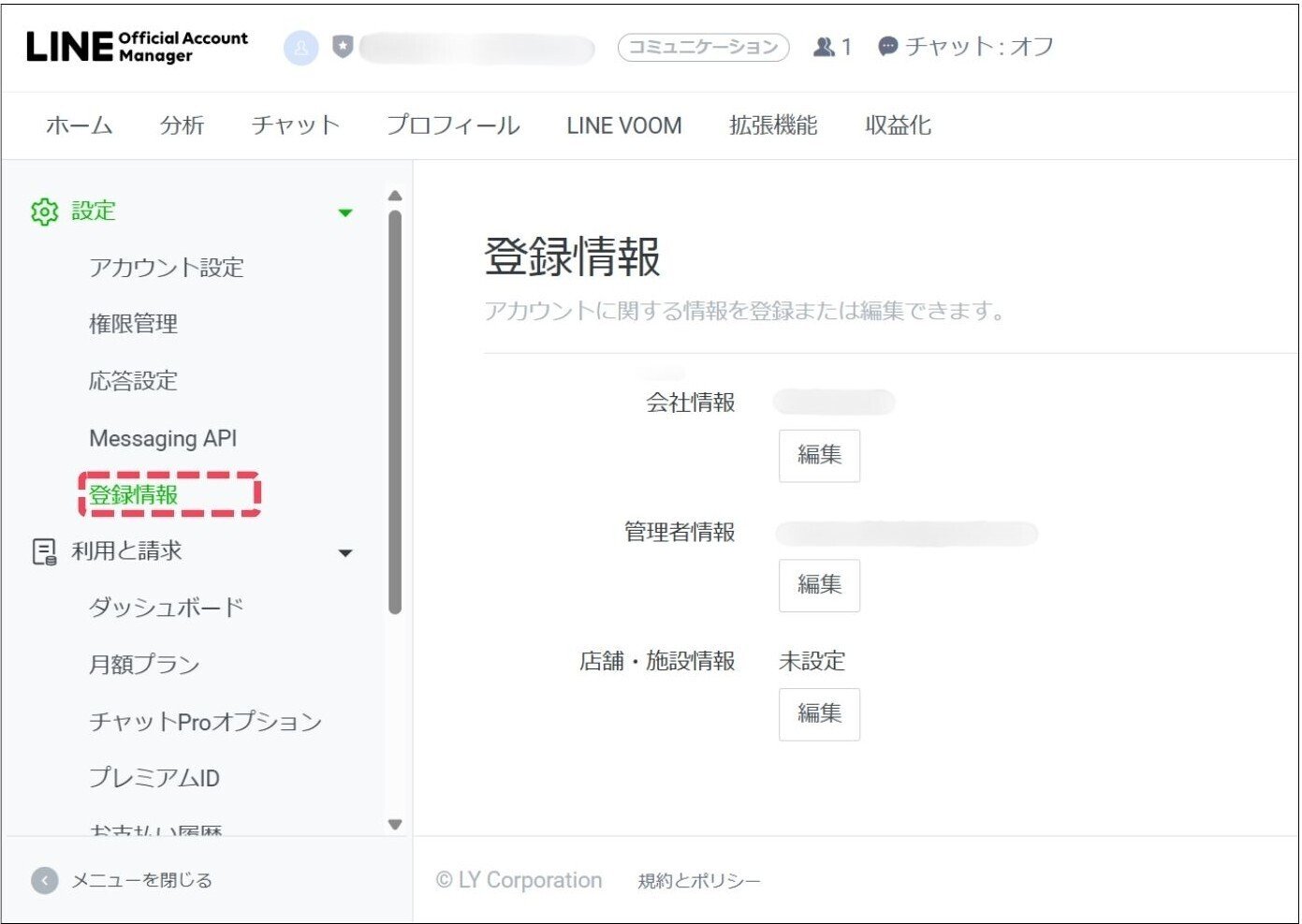Click the LINE Official Account Manager logo

[136, 45]
